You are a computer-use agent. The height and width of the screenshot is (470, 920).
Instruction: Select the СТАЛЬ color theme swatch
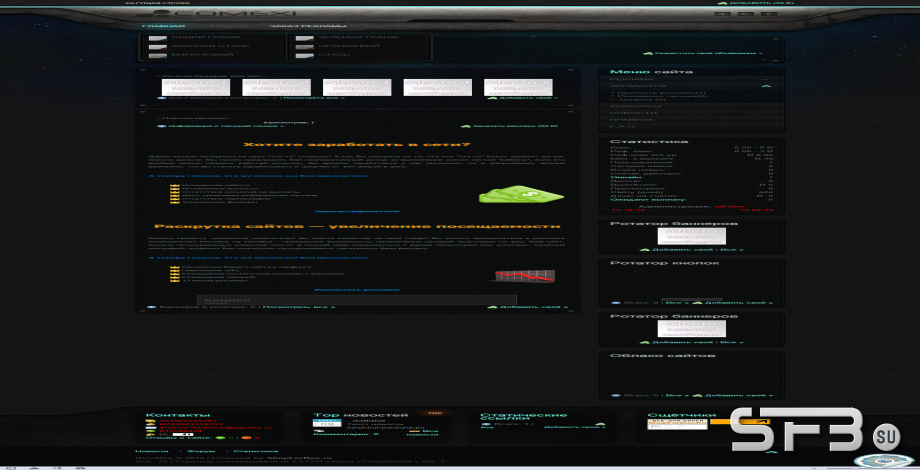click(x=305, y=55)
